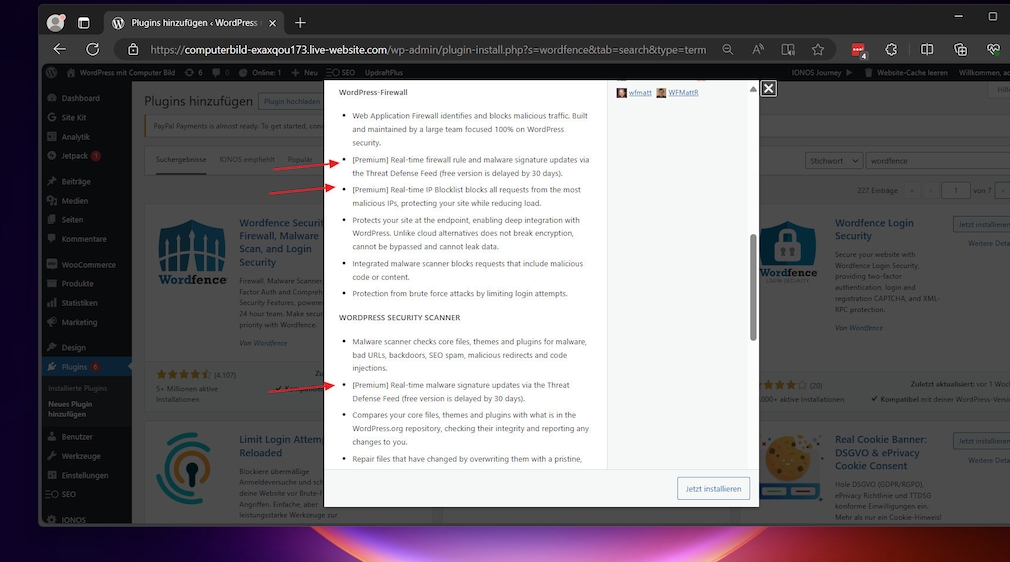Viewport: 1010px width, 562px height.
Task: Open the Plugins menu in the WordPress sidebar
Action: (x=75, y=367)
